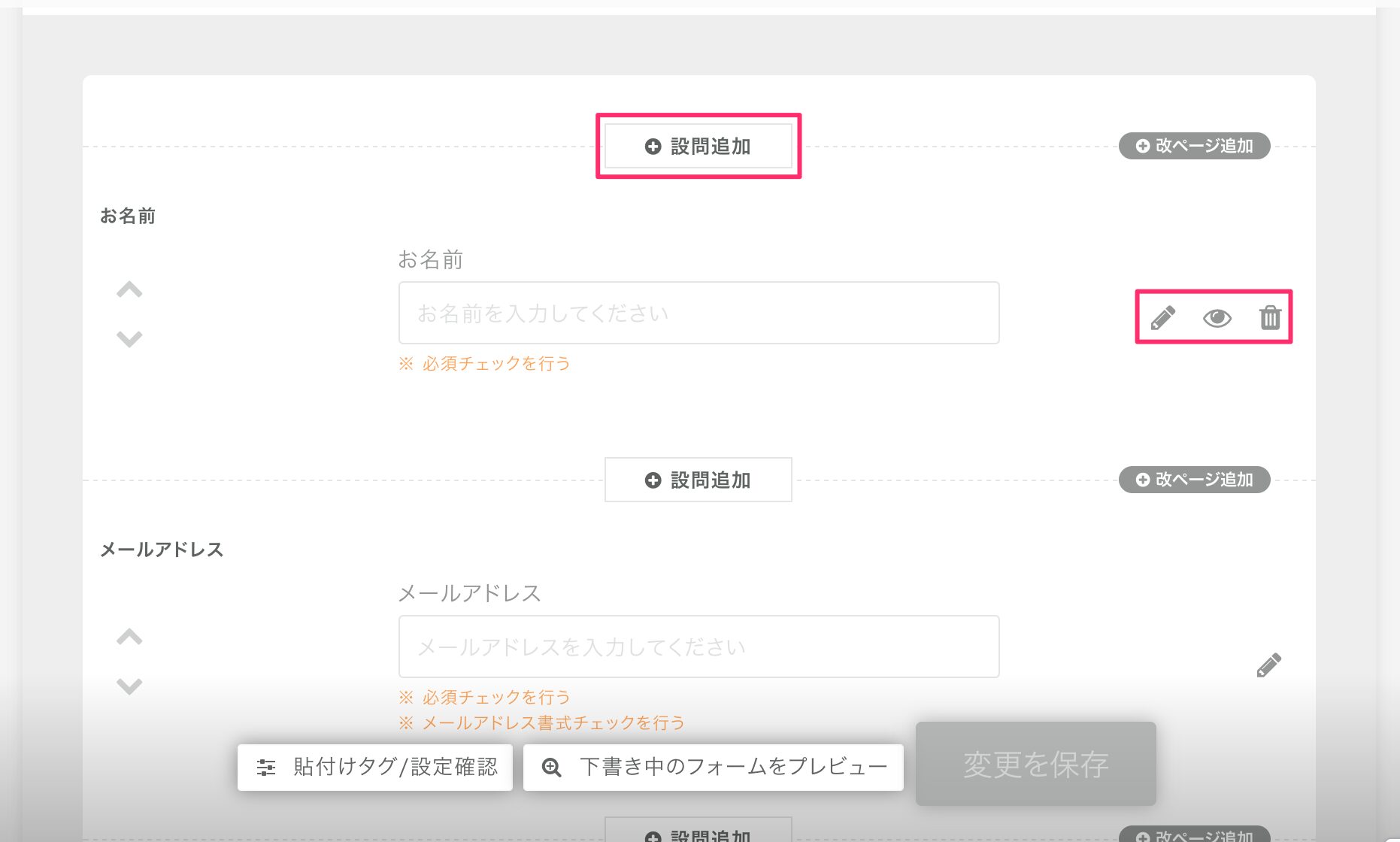1400x842 pixels.
Task: Move the お名前 question up
Action: [x=129, y=290]
